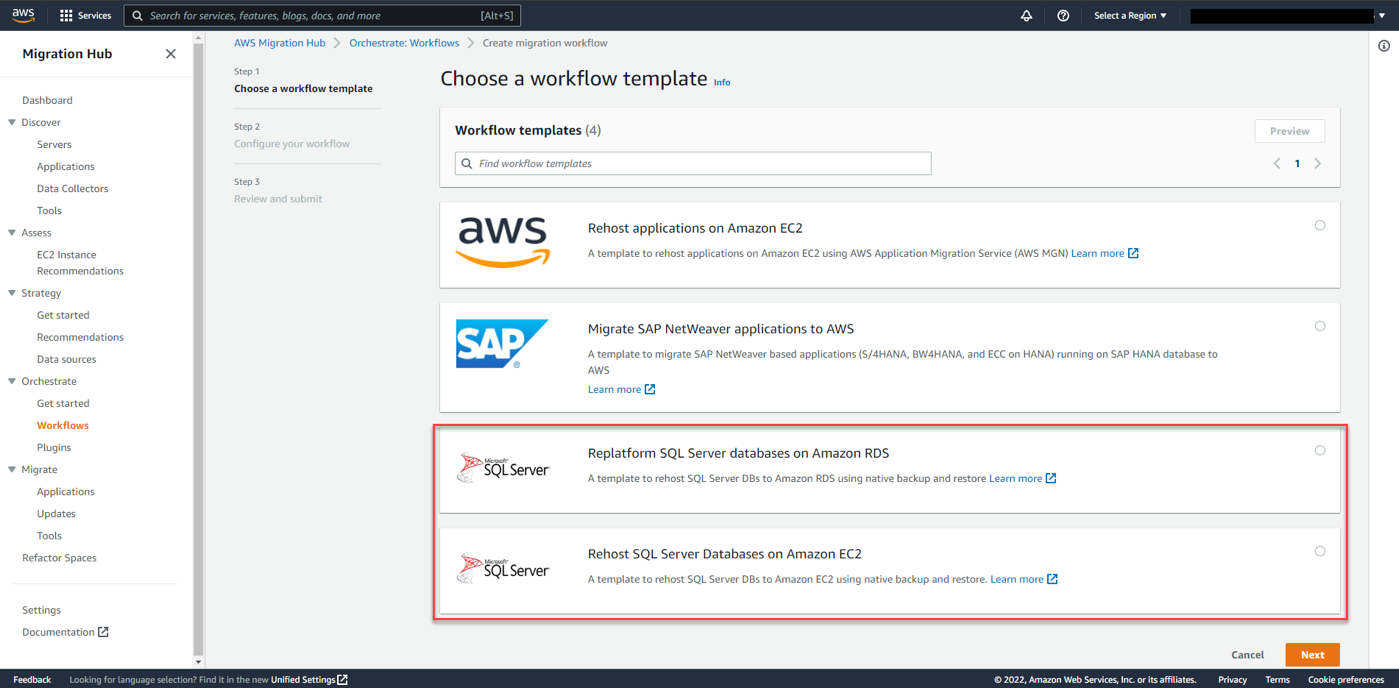Open Cookie preferences in footer
1399x688 pixels.
[x=1346, y=680]
